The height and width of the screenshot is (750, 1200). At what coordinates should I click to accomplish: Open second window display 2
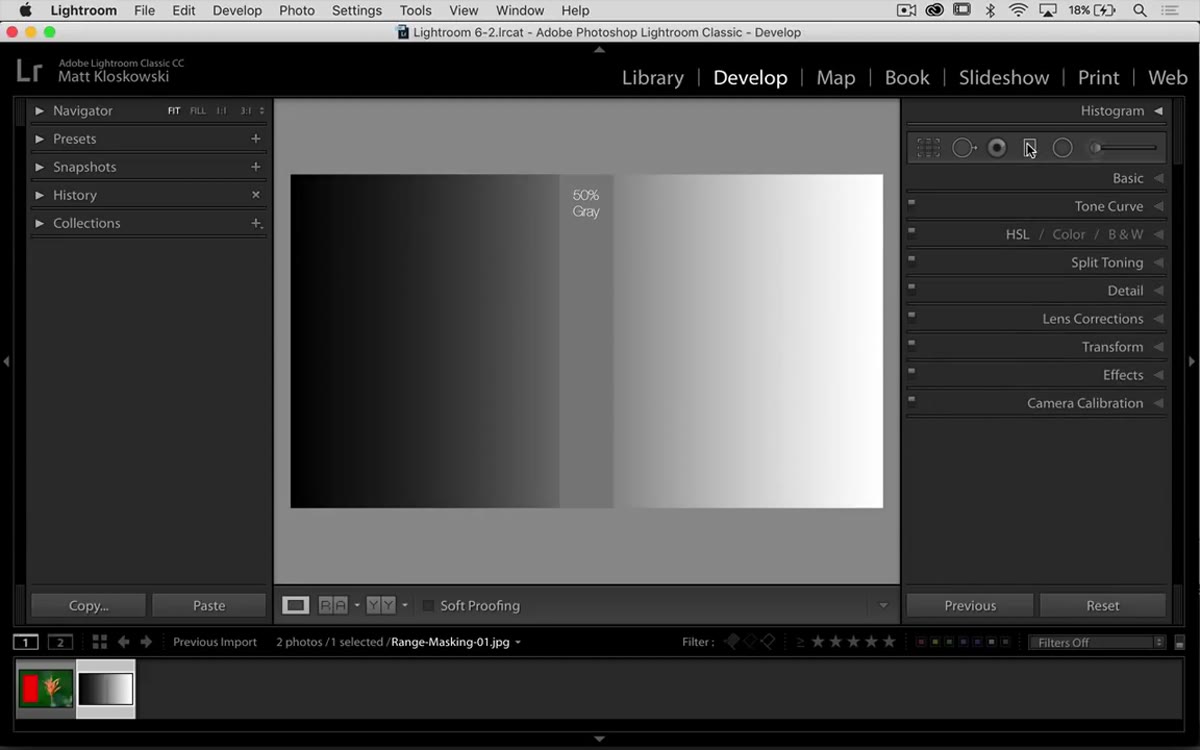tap(61, 642)
